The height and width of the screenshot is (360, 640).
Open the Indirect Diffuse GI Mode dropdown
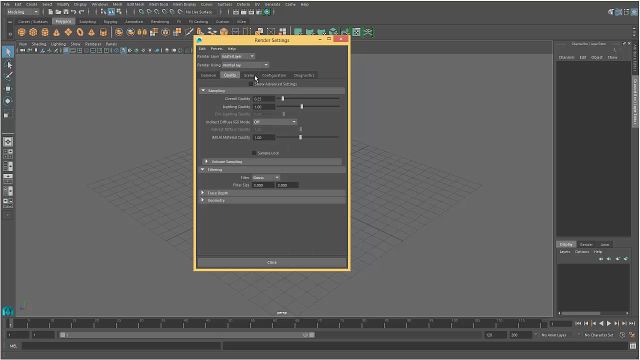tap(275, 122)
